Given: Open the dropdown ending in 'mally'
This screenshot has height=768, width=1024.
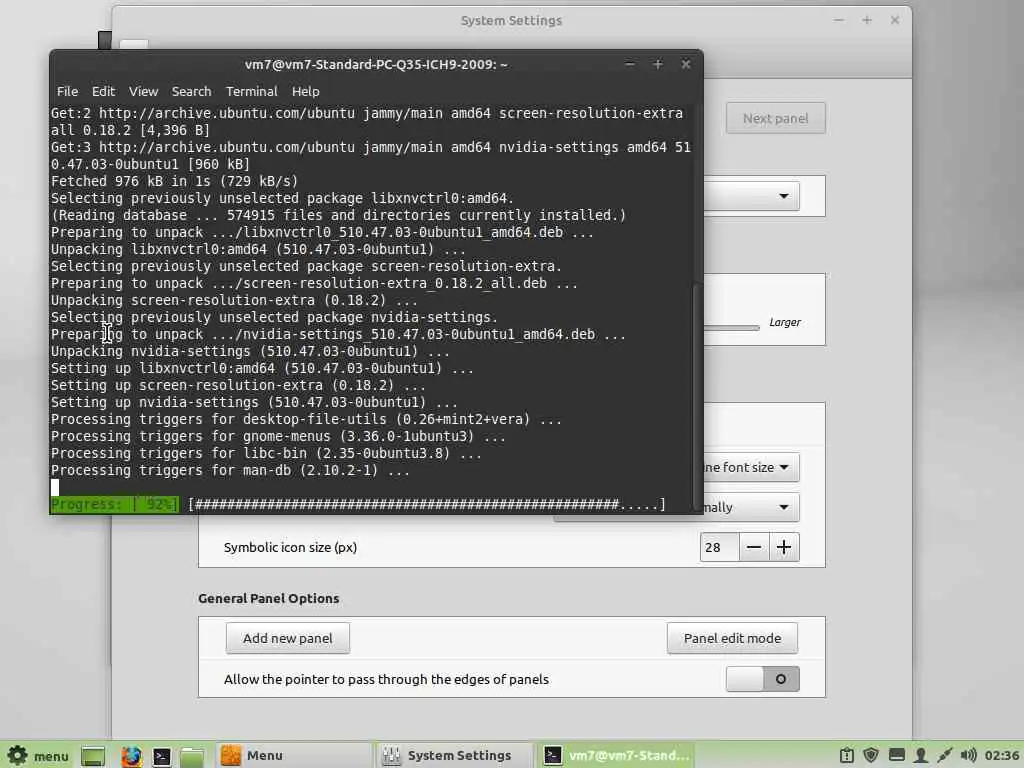Looking at the screenshot, I should (751, 507).
